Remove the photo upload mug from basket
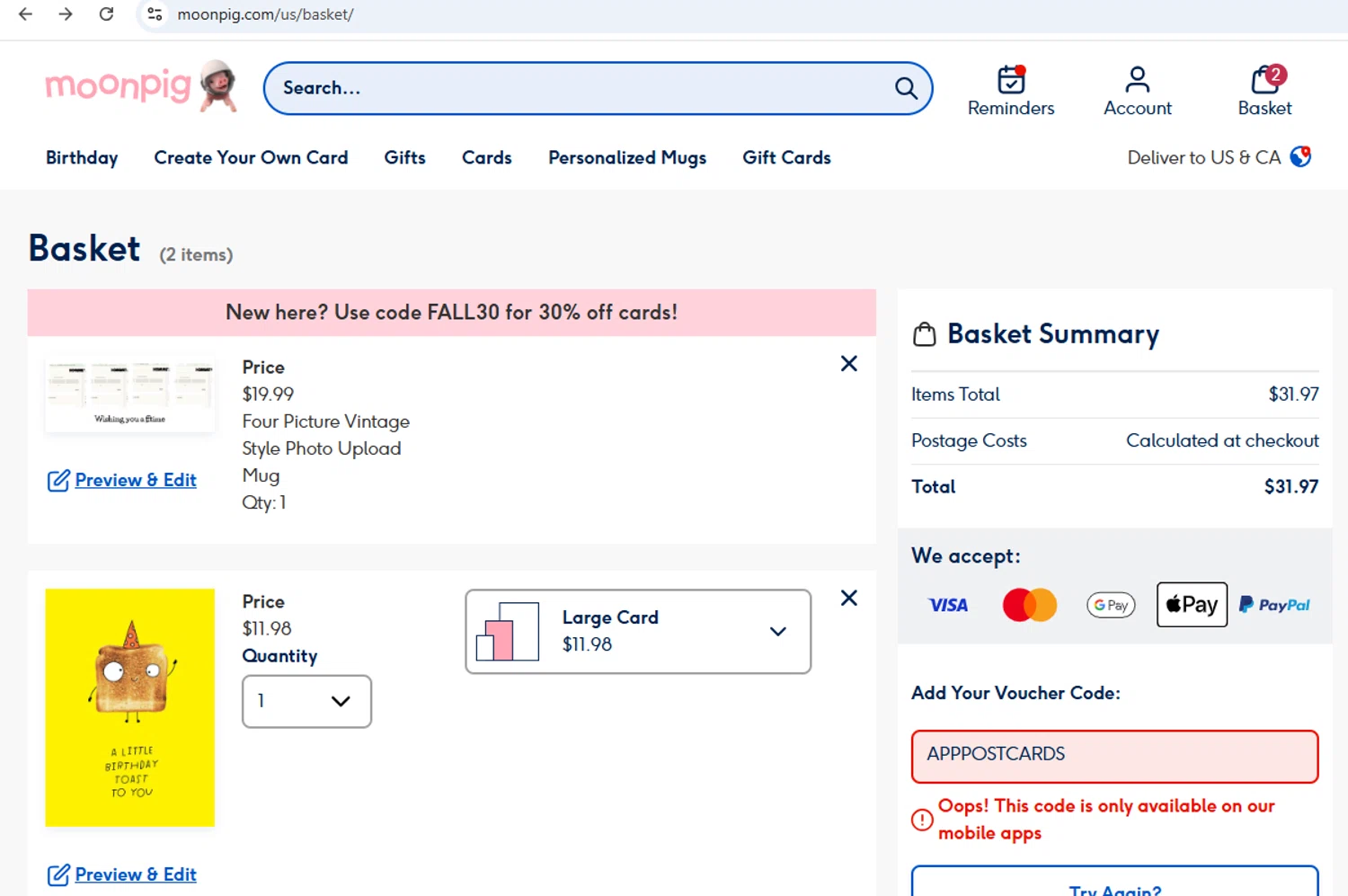Image resolution: width=1348 pixels, height=896 pixels. click(x=848, y=364)
